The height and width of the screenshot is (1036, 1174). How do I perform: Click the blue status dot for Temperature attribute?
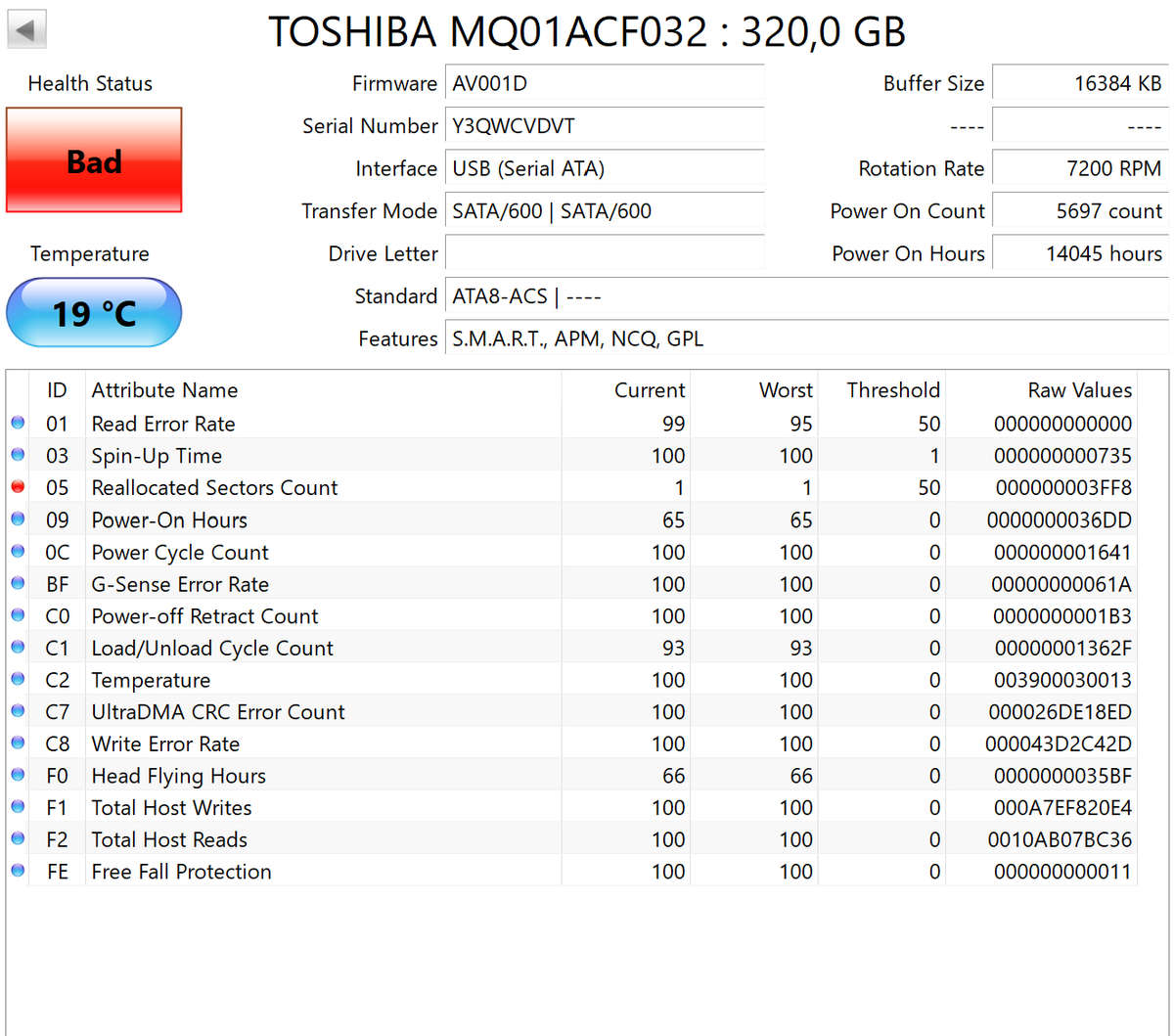18,678
